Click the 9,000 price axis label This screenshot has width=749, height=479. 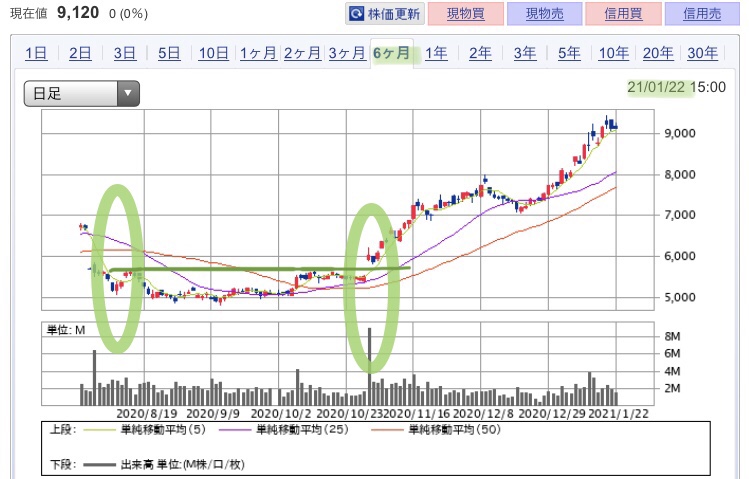tap(680, 133)
